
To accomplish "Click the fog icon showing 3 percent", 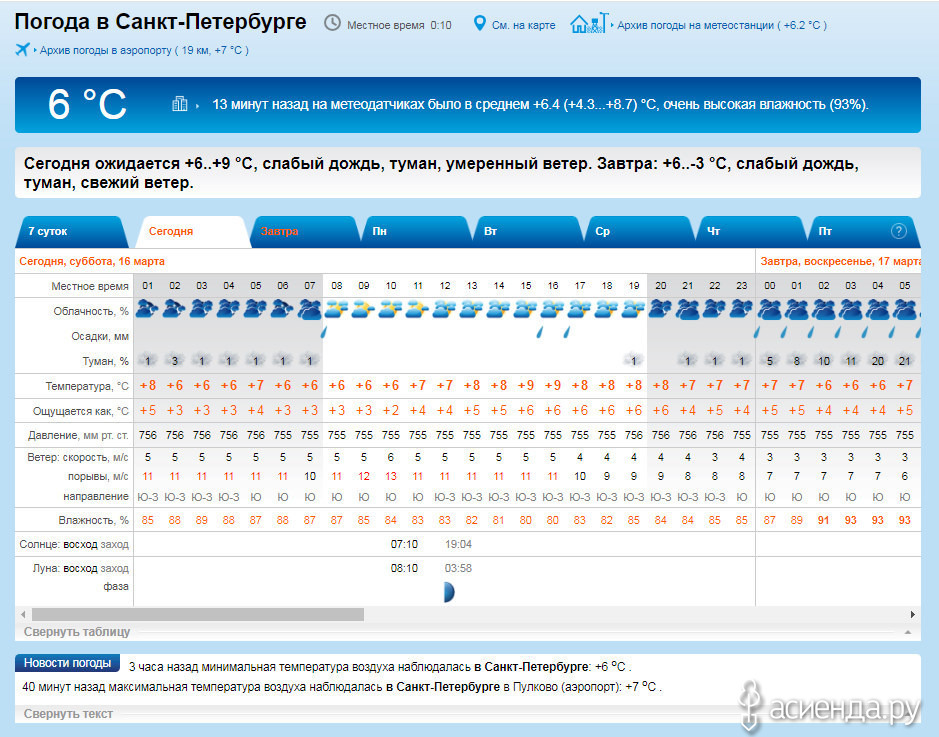I will (174, 360).
